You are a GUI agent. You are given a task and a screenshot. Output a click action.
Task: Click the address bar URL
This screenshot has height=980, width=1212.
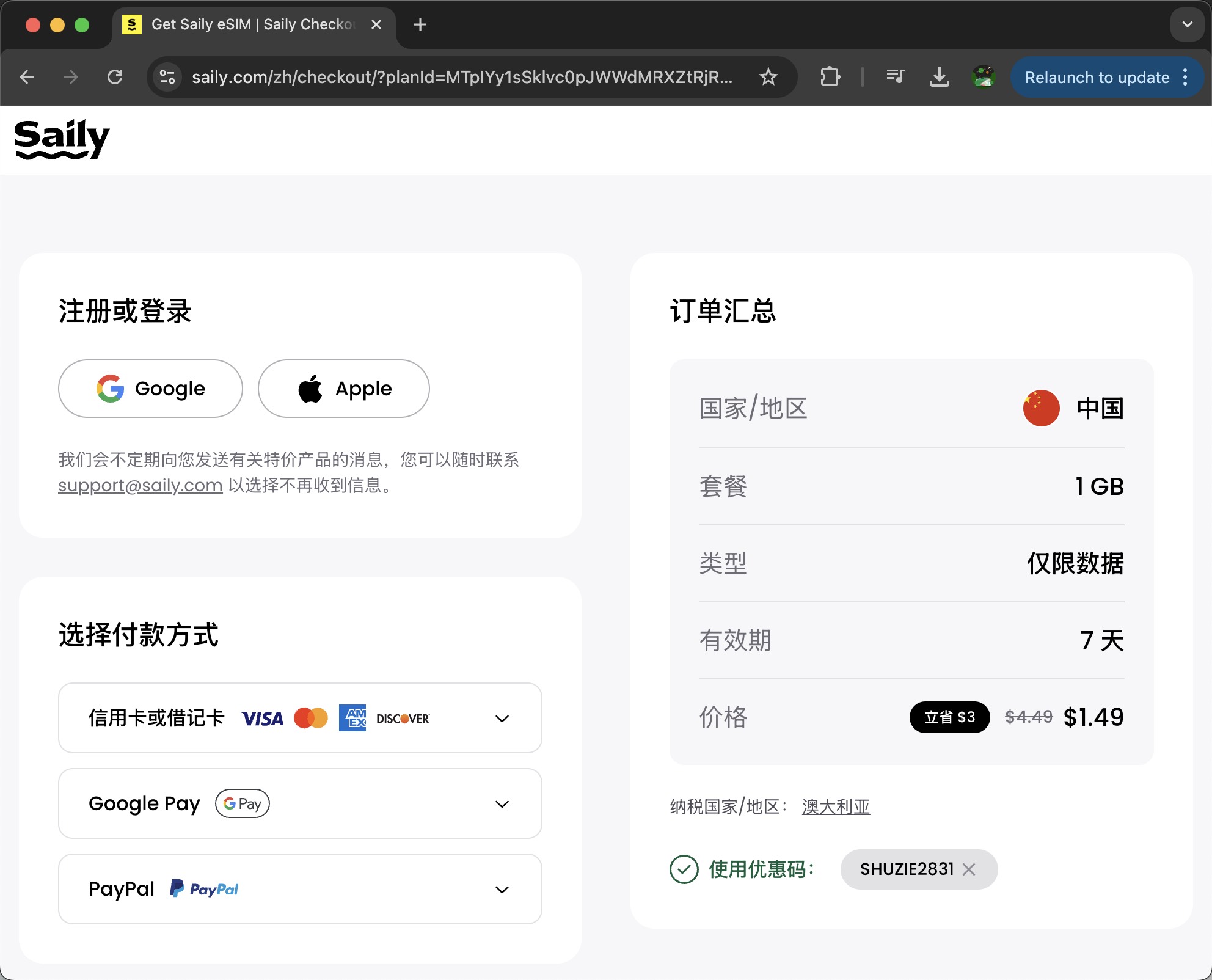[x=462, y=77]
